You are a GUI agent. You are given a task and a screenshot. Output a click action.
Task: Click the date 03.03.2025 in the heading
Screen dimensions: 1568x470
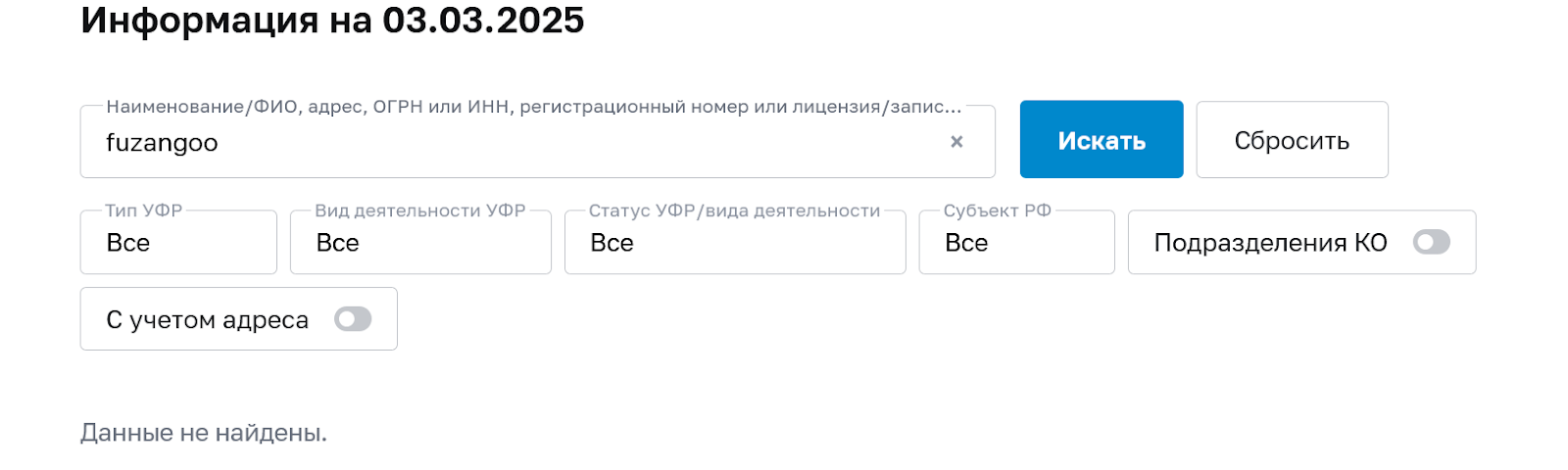point(483,21)
